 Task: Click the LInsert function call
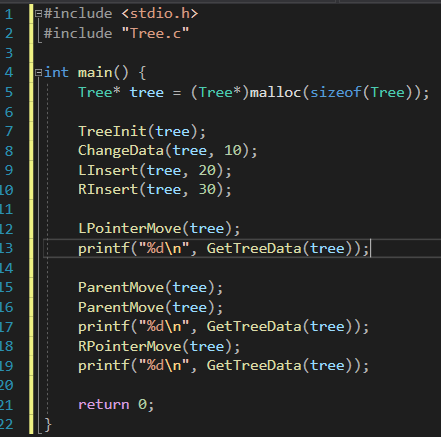pyautogui.click(x=108, y=170)
